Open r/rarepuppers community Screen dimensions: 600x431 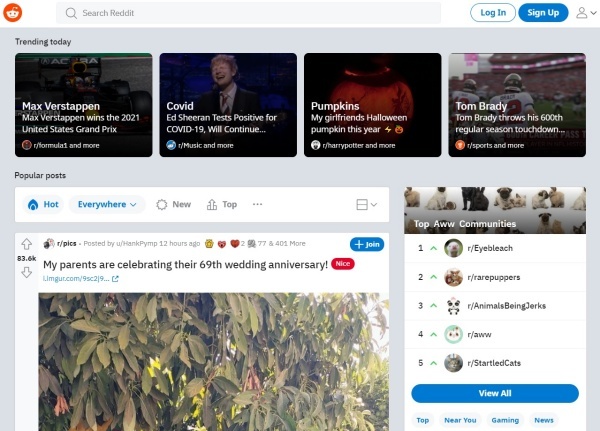(x=495, y=277)
